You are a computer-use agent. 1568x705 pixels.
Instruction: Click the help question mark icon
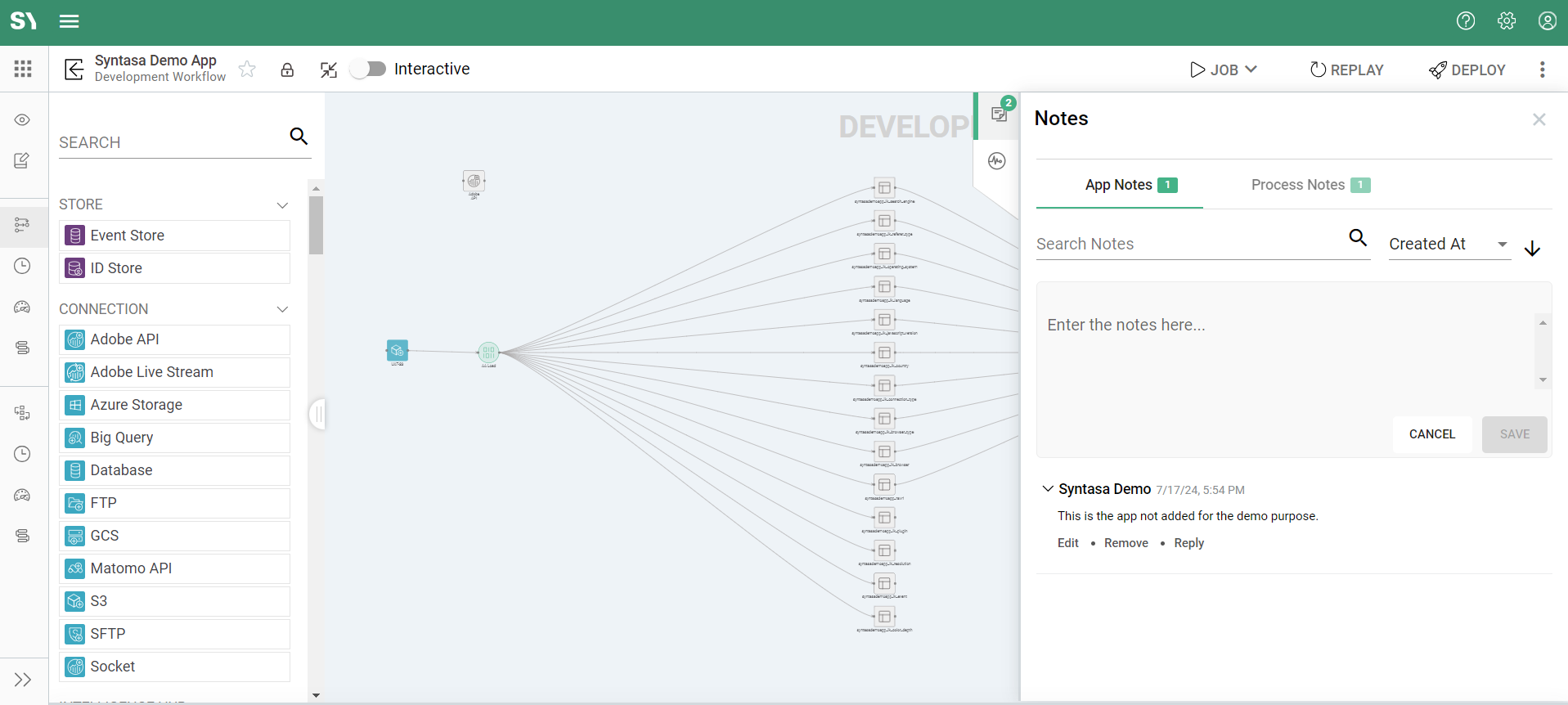pos(1466,21)
